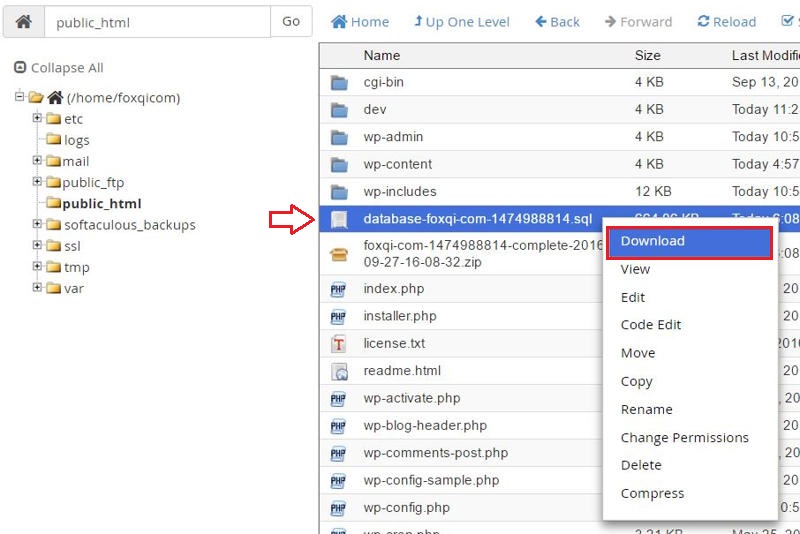The height and width of the screenshot is (534, 800).
Task: Choose Code Edit from the context menu
Action: [651, 325]
